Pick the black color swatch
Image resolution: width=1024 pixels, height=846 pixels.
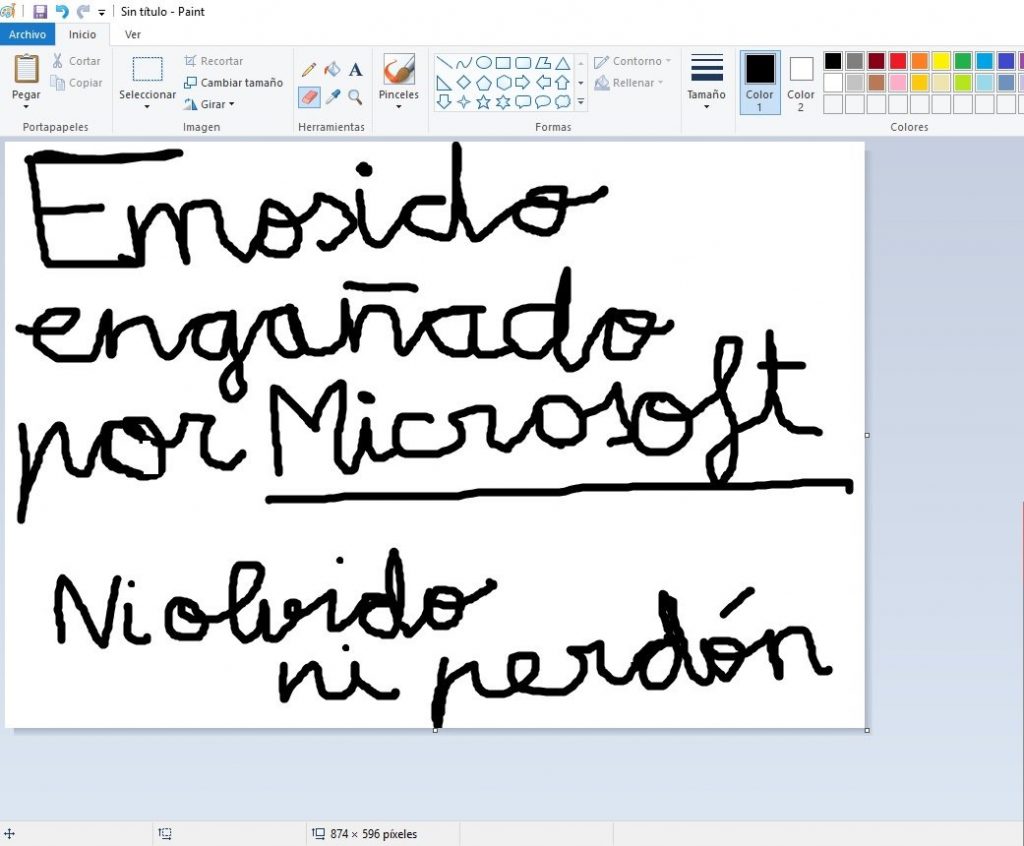[833, 61]
